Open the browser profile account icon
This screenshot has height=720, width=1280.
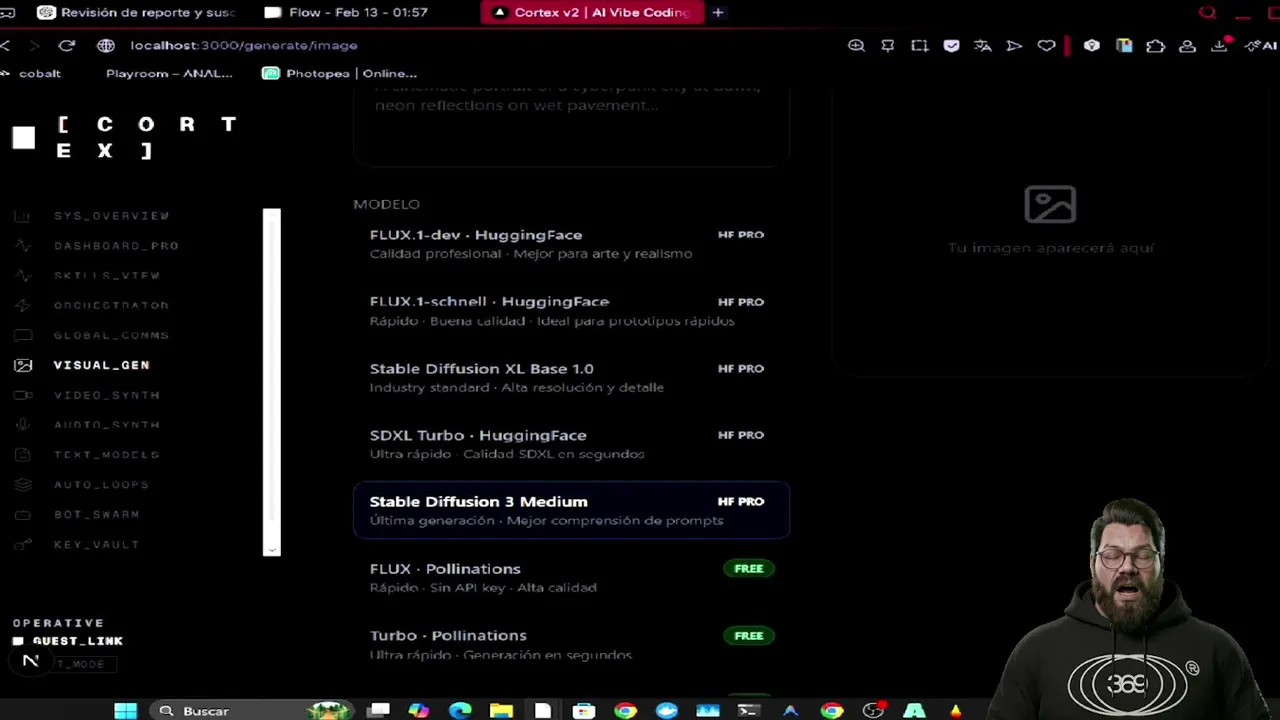1187,45
